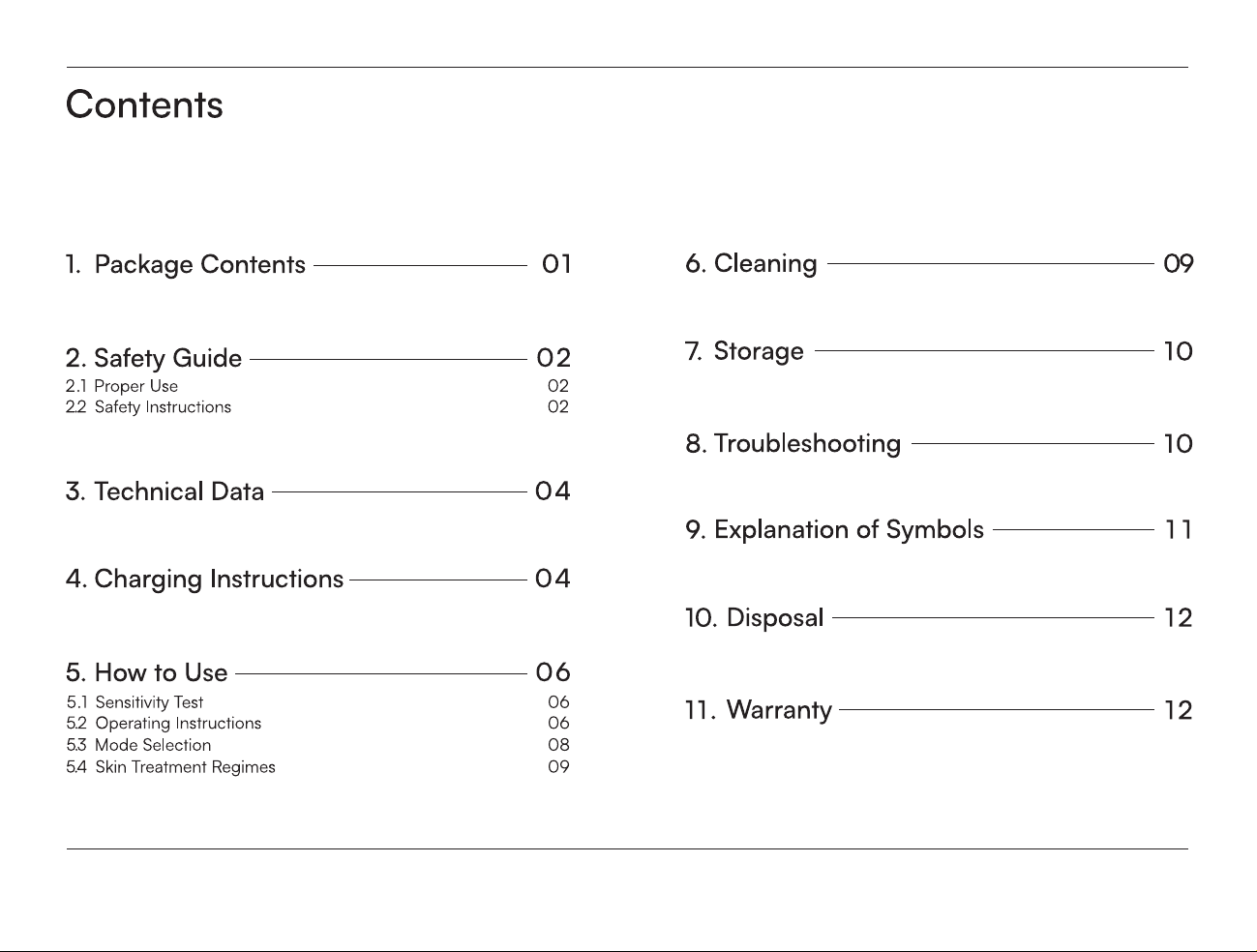Open 5.1 Sensitivity Test subsection
Screen dimensions: 1257x952
point(135,702)
